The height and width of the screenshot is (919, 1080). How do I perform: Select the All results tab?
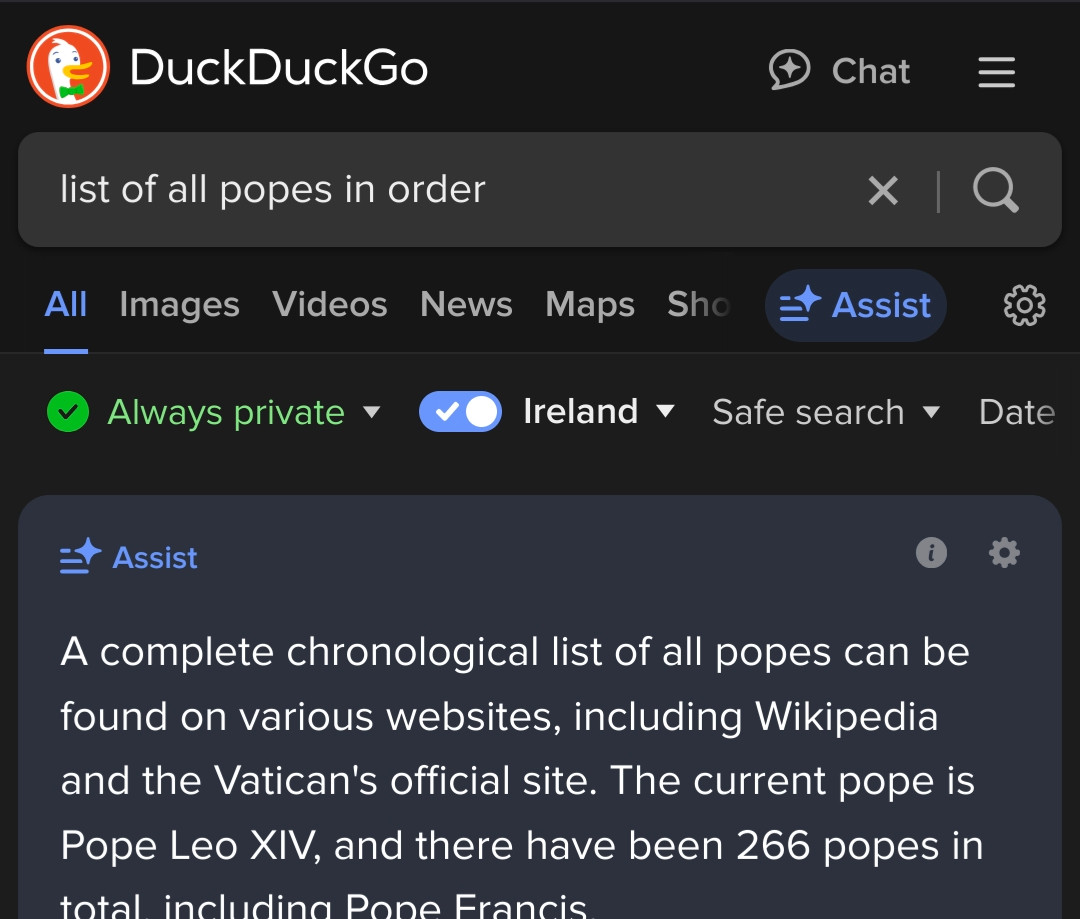65,304
